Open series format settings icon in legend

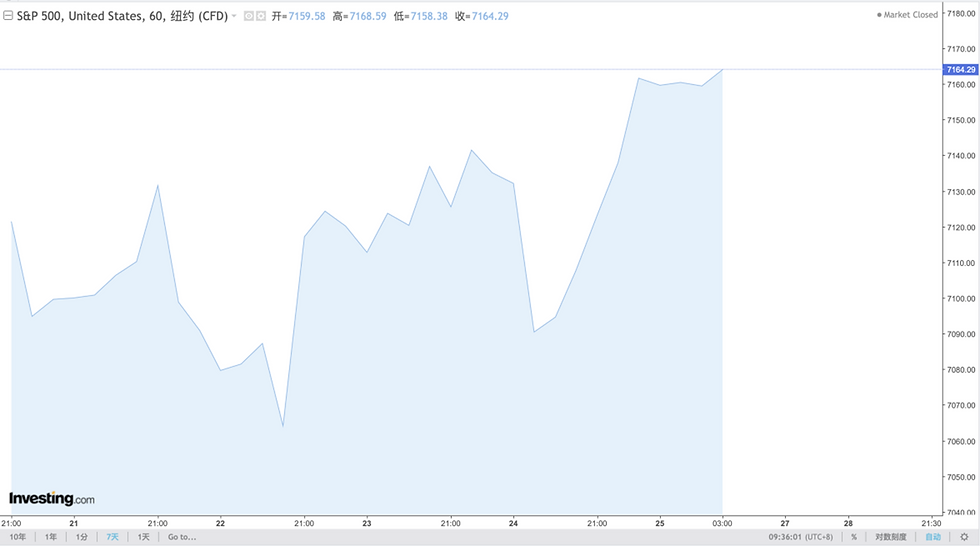261,16
